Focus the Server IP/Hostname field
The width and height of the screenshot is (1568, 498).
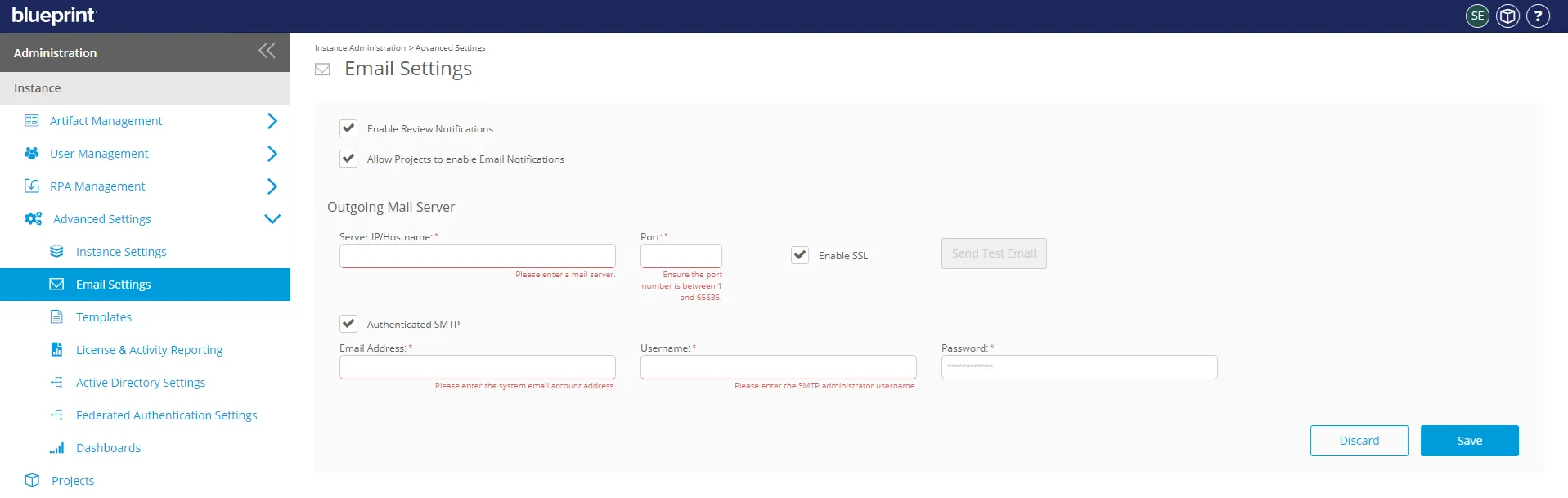tap(478, 256)
